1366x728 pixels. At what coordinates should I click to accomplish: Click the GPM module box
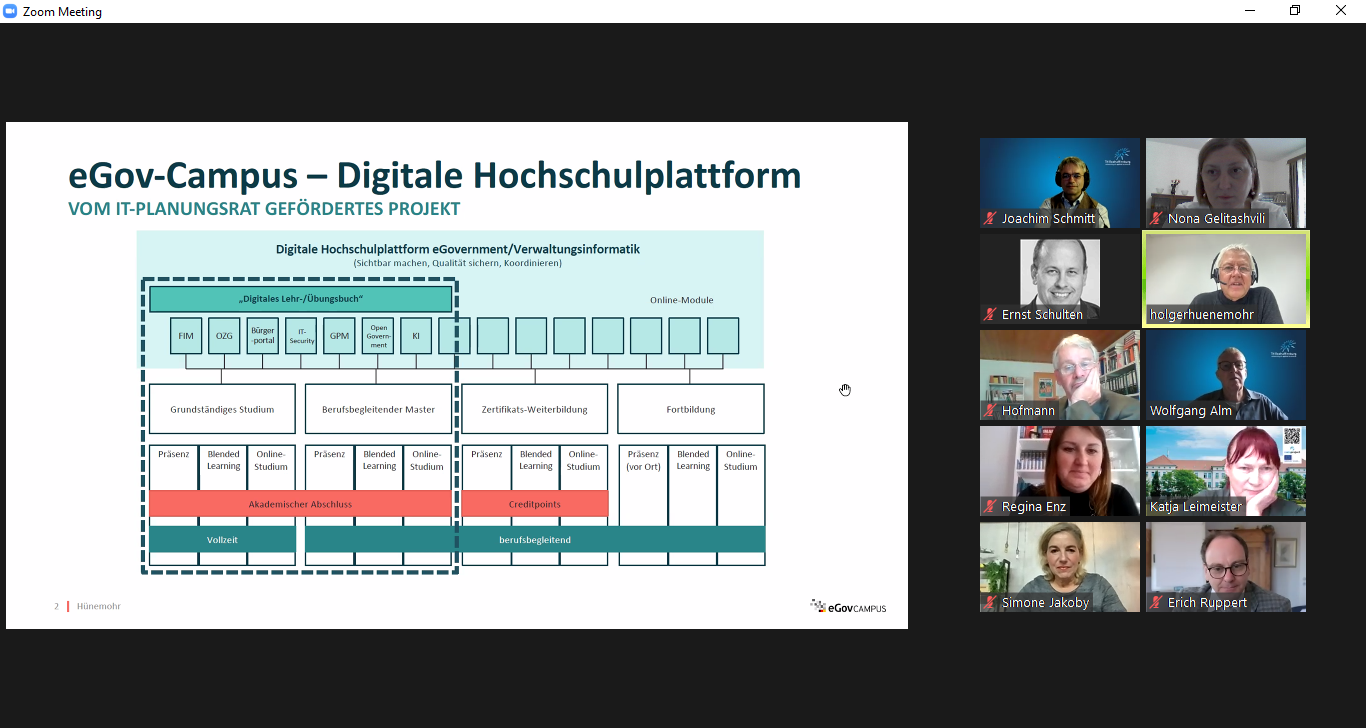339,336
